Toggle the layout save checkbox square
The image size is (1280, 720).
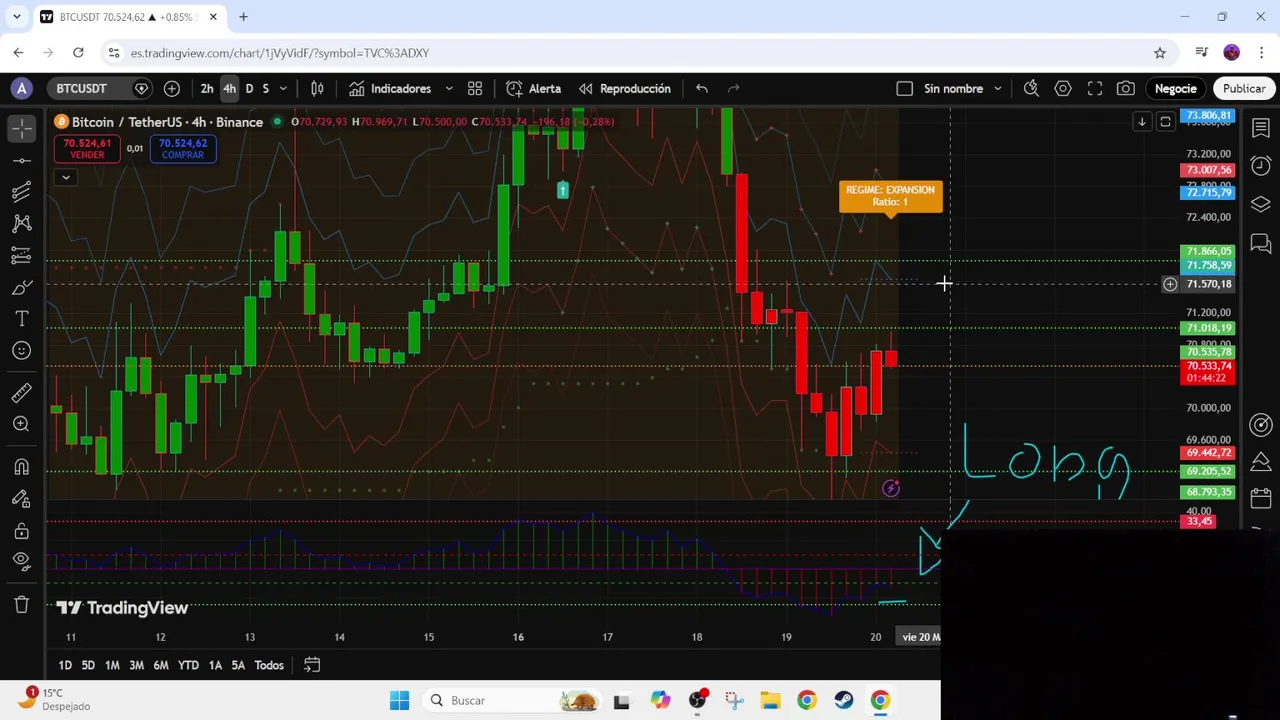pos(904,89)
